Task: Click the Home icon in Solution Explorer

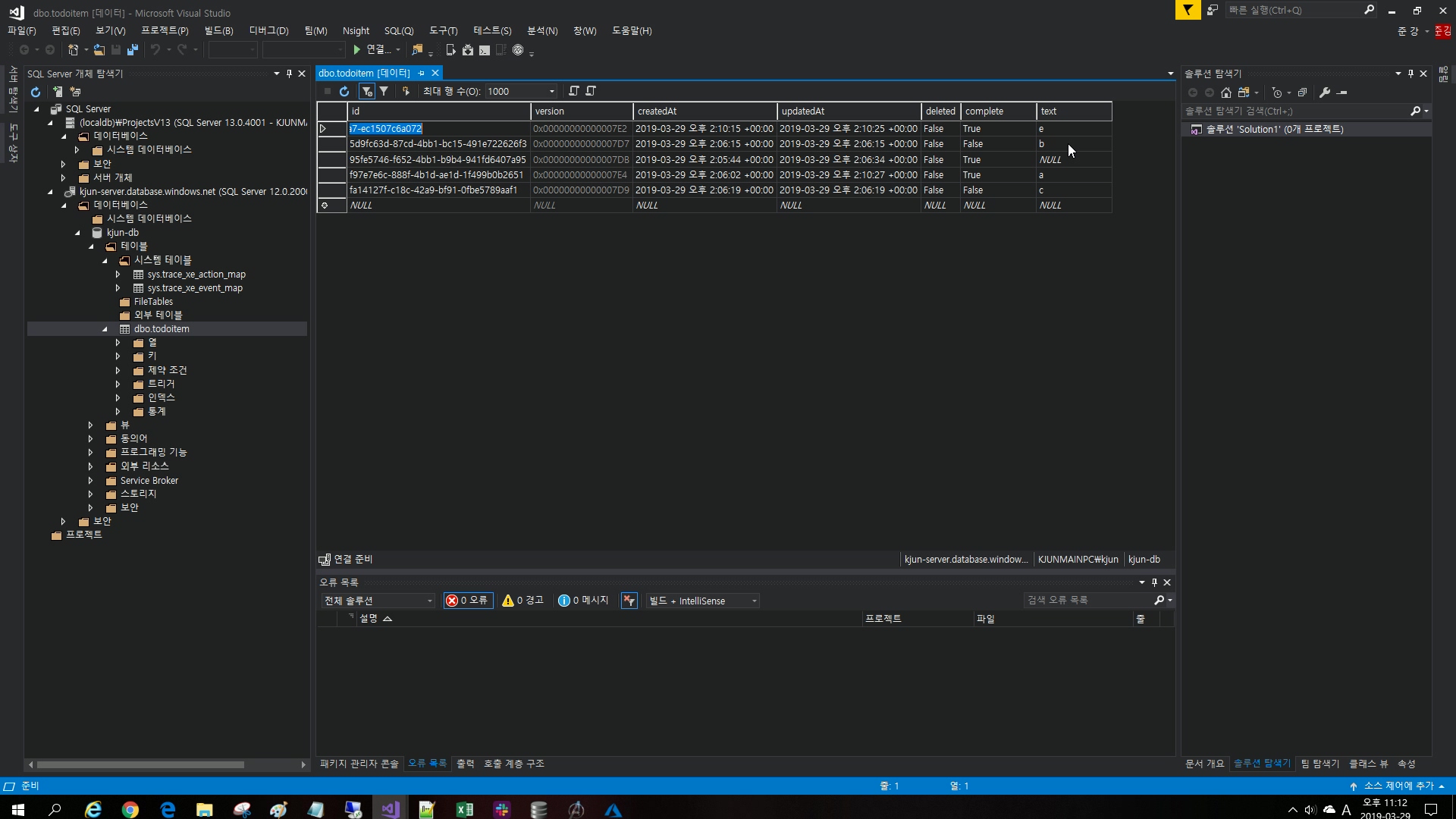Action: pos(1226,93)
